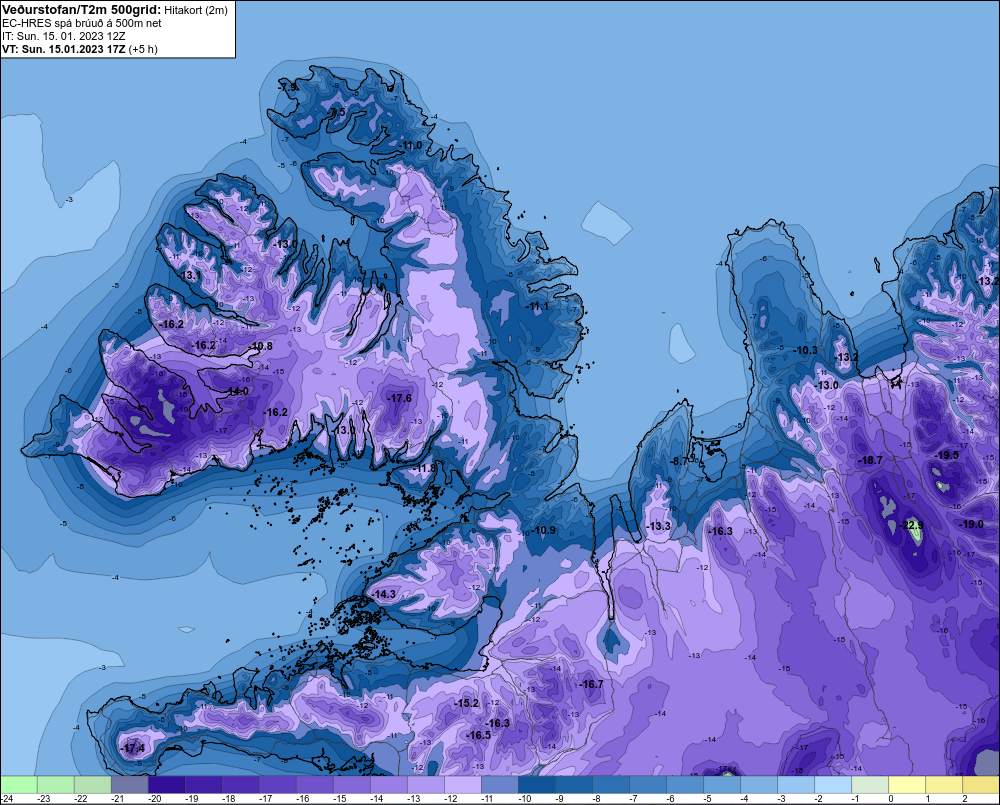Image resolution: width=1000 pixels, height=805 pixels.
Task: Click the -10.9 temperature label
Action: tap(543, 530)
